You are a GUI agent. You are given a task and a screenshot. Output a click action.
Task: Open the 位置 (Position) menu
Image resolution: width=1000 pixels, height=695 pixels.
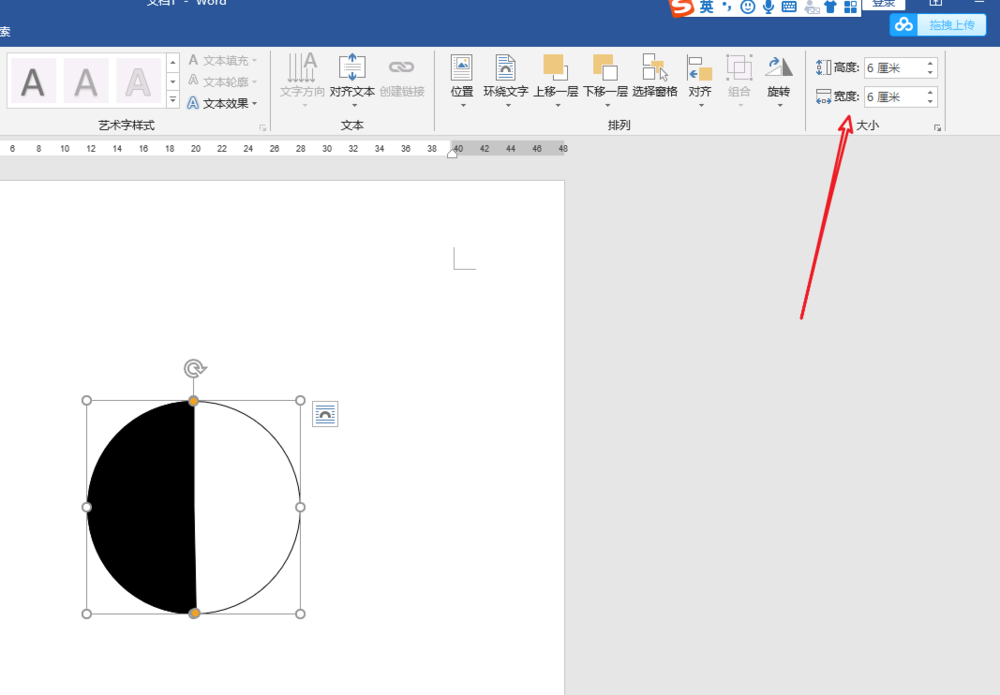[462, 79]
